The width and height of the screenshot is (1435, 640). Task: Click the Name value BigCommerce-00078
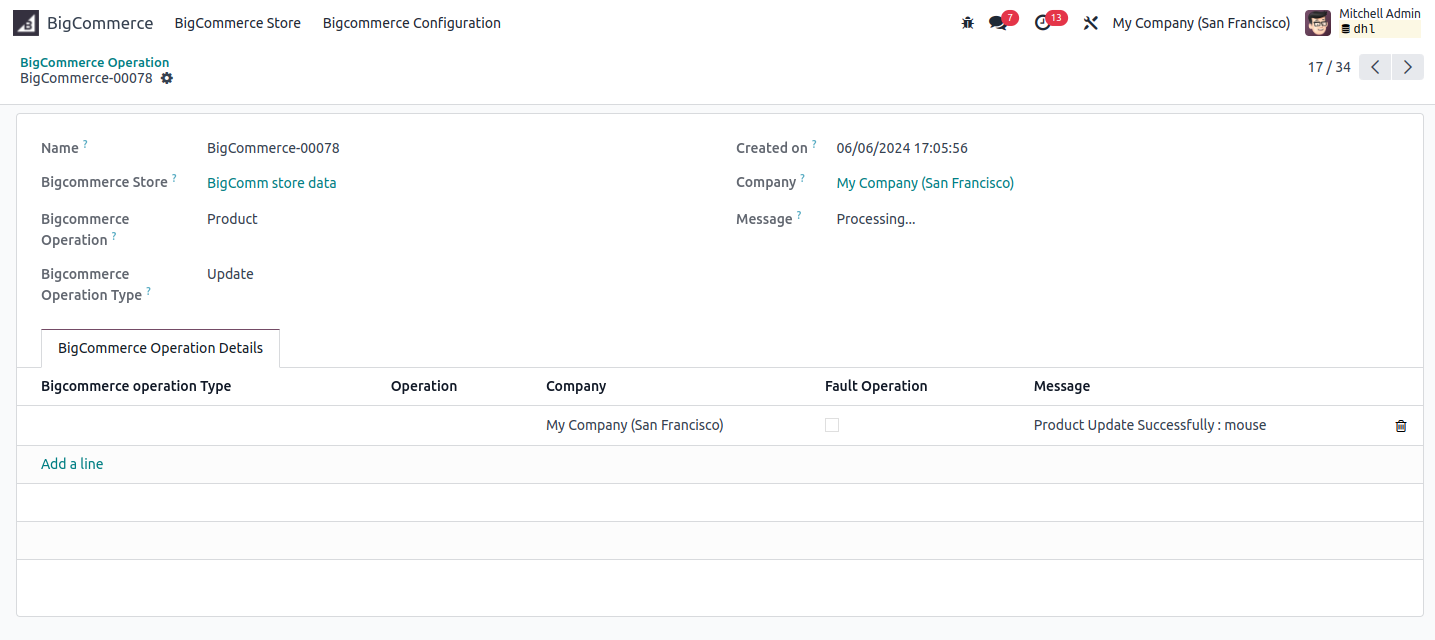point(273,148)
